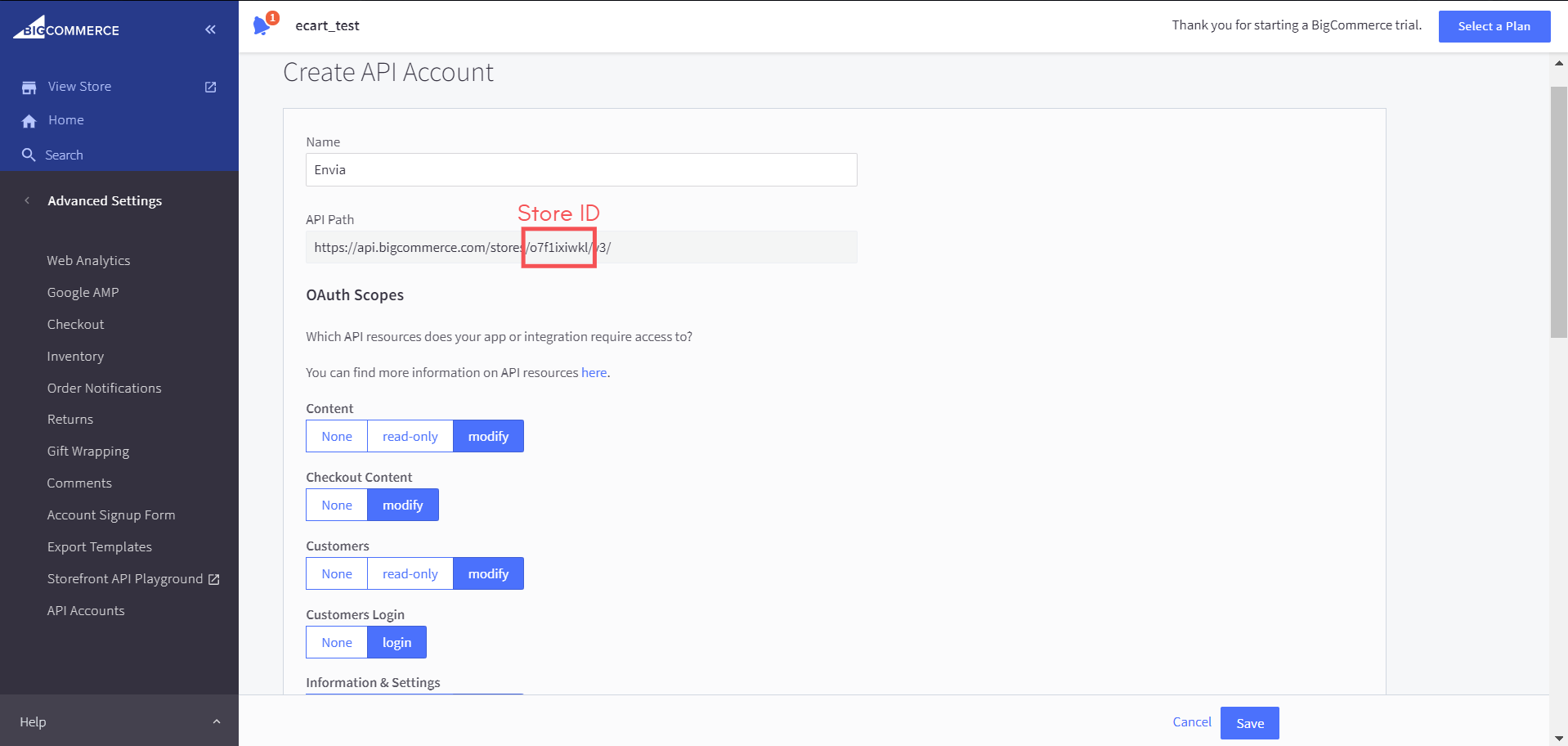
Task: Set Customers scope to read-only
Action: (410, 573)
